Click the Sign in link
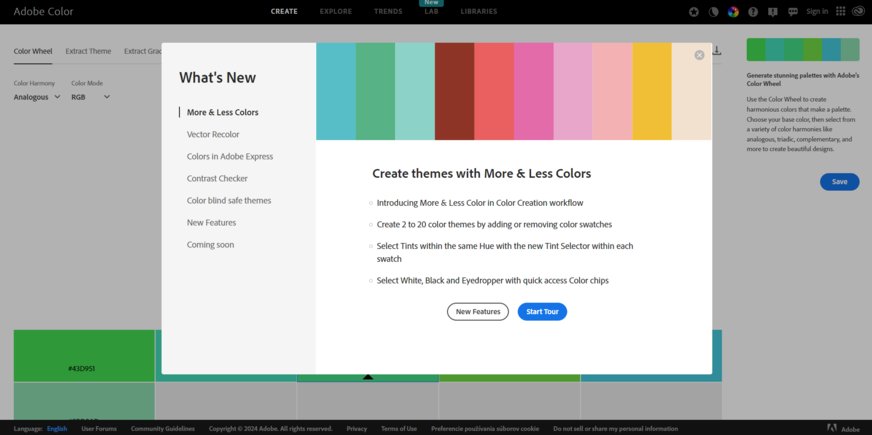Image resolution: width=872 pixels, height=435 pixels. (817, 12)
